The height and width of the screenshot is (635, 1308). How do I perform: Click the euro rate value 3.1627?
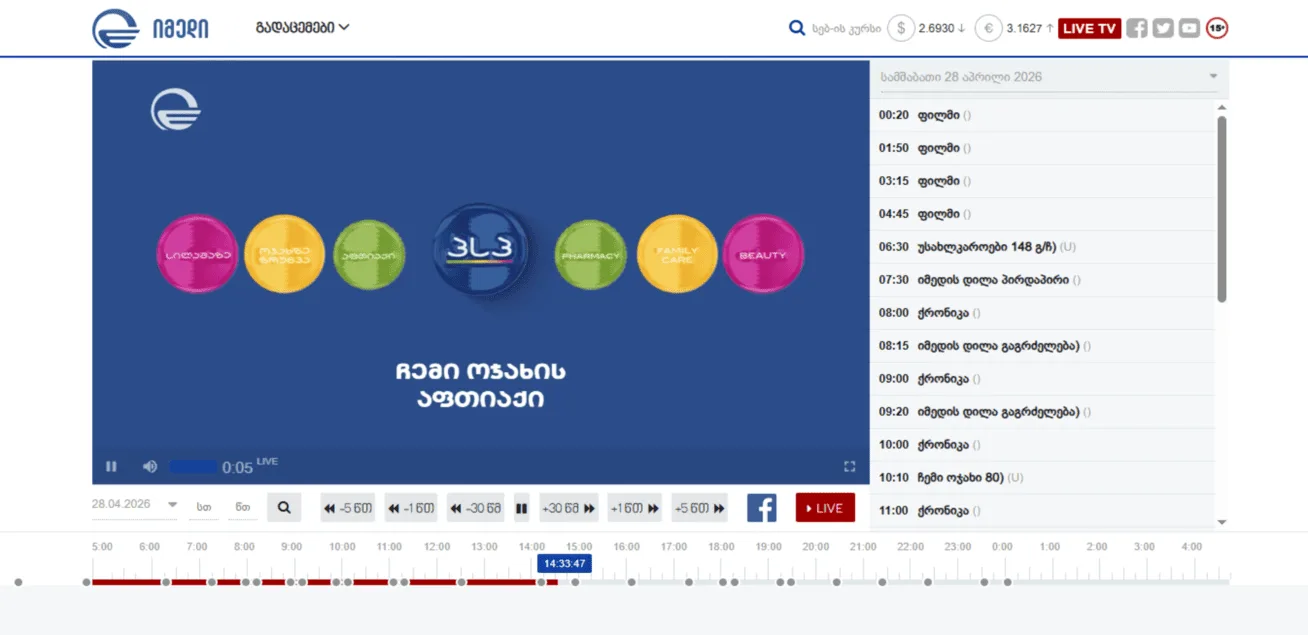coord(1024,28)
